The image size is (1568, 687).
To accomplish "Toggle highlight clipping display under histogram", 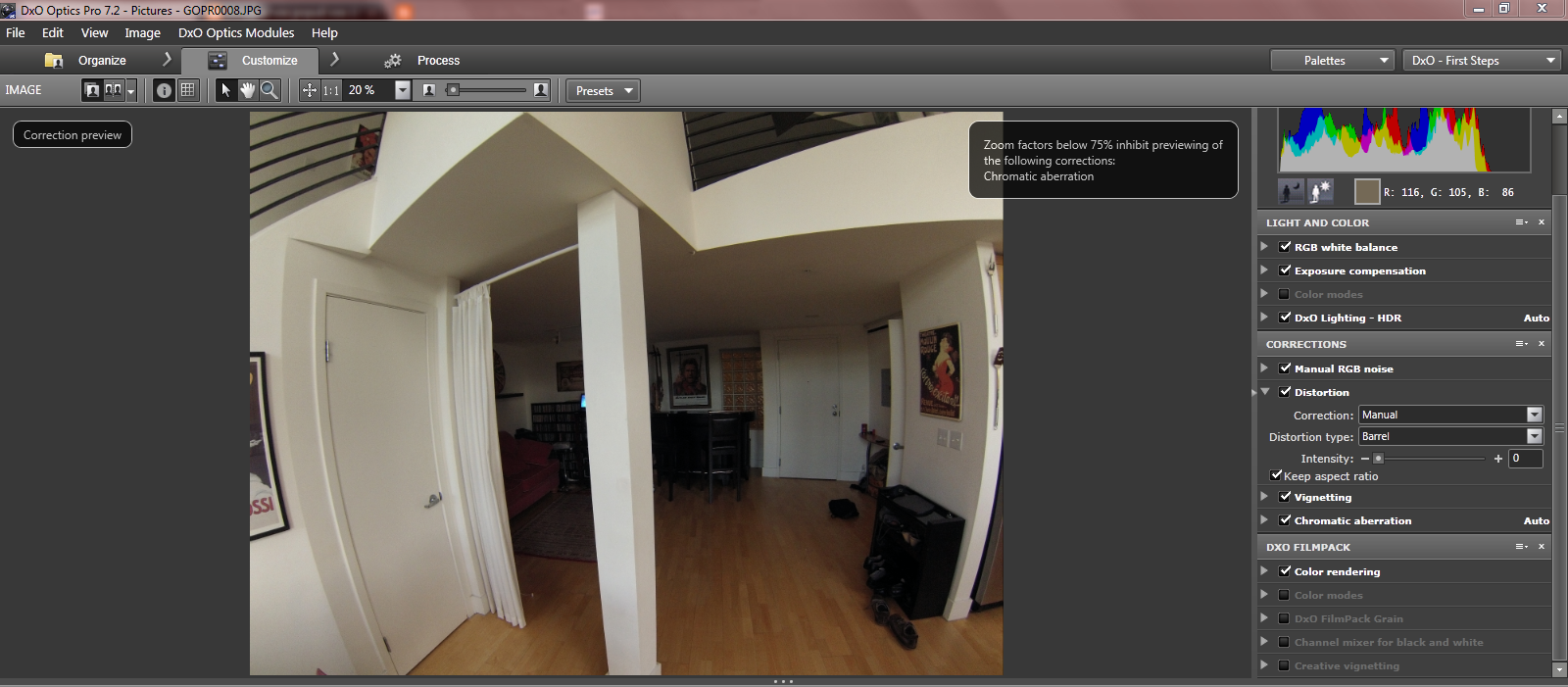I will pos(1320,191).
